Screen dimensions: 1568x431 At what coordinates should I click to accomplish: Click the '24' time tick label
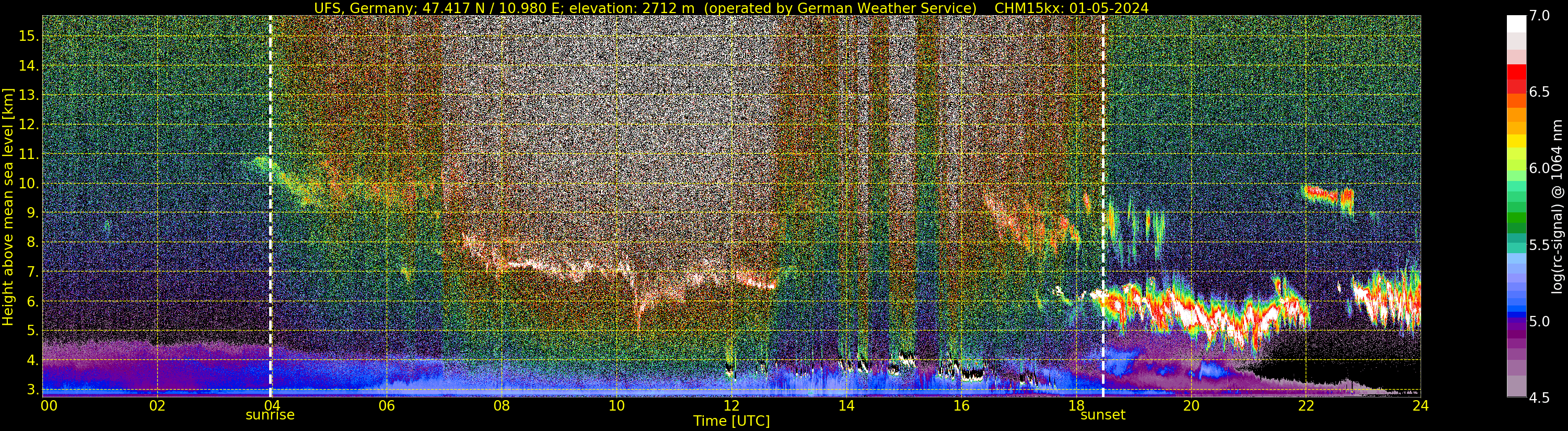coord(1421,405)
